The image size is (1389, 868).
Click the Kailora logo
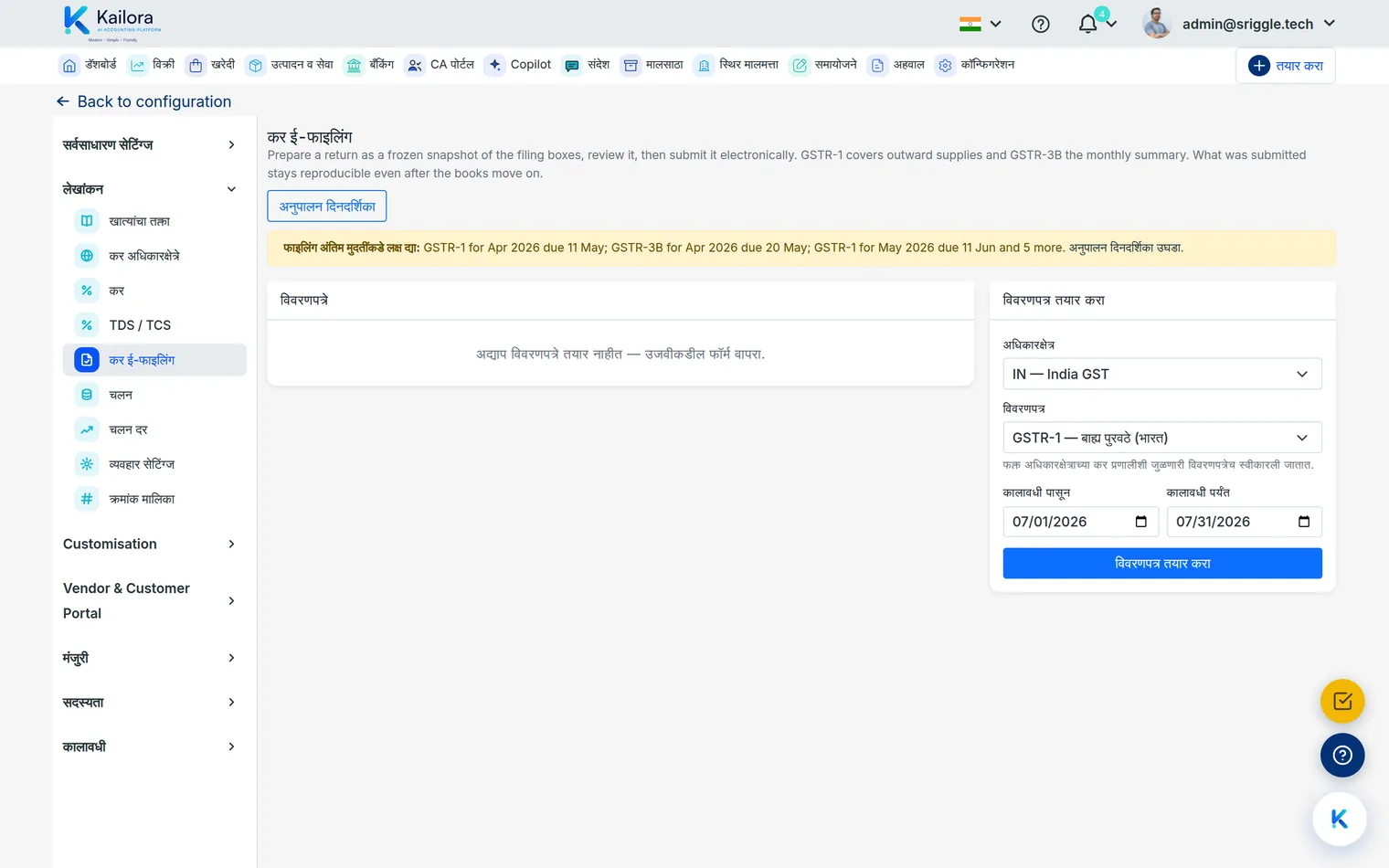pyautogui.click(x=112, y=22)
